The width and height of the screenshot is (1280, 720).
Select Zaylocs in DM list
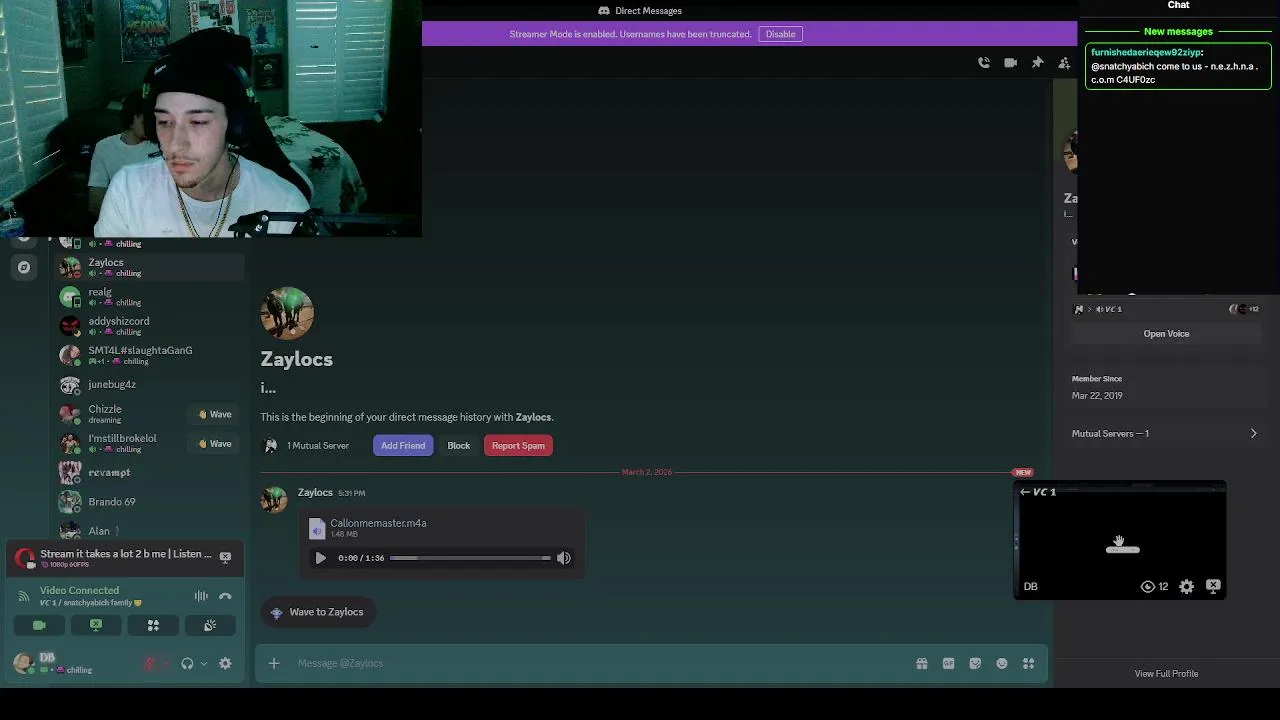150,267
